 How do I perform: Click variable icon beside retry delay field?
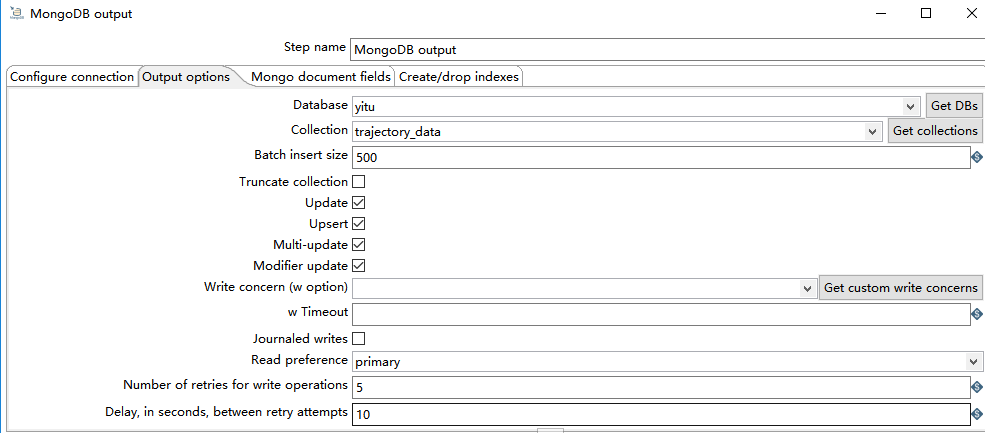(x=977, y=414)
